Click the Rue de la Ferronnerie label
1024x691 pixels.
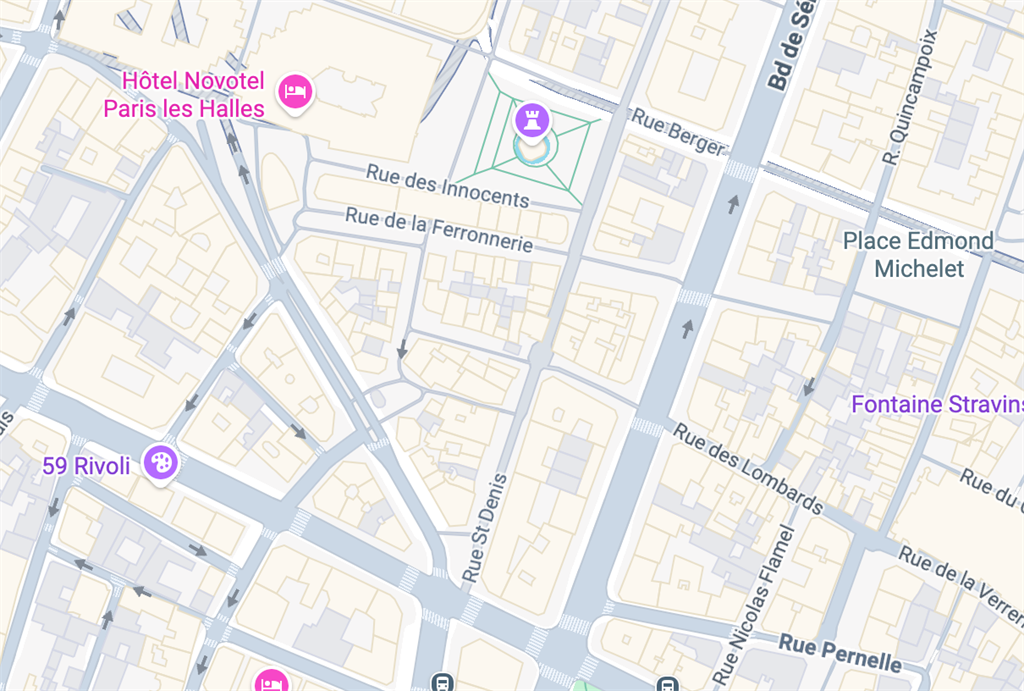pyautogui.click(x=439, y=229)
